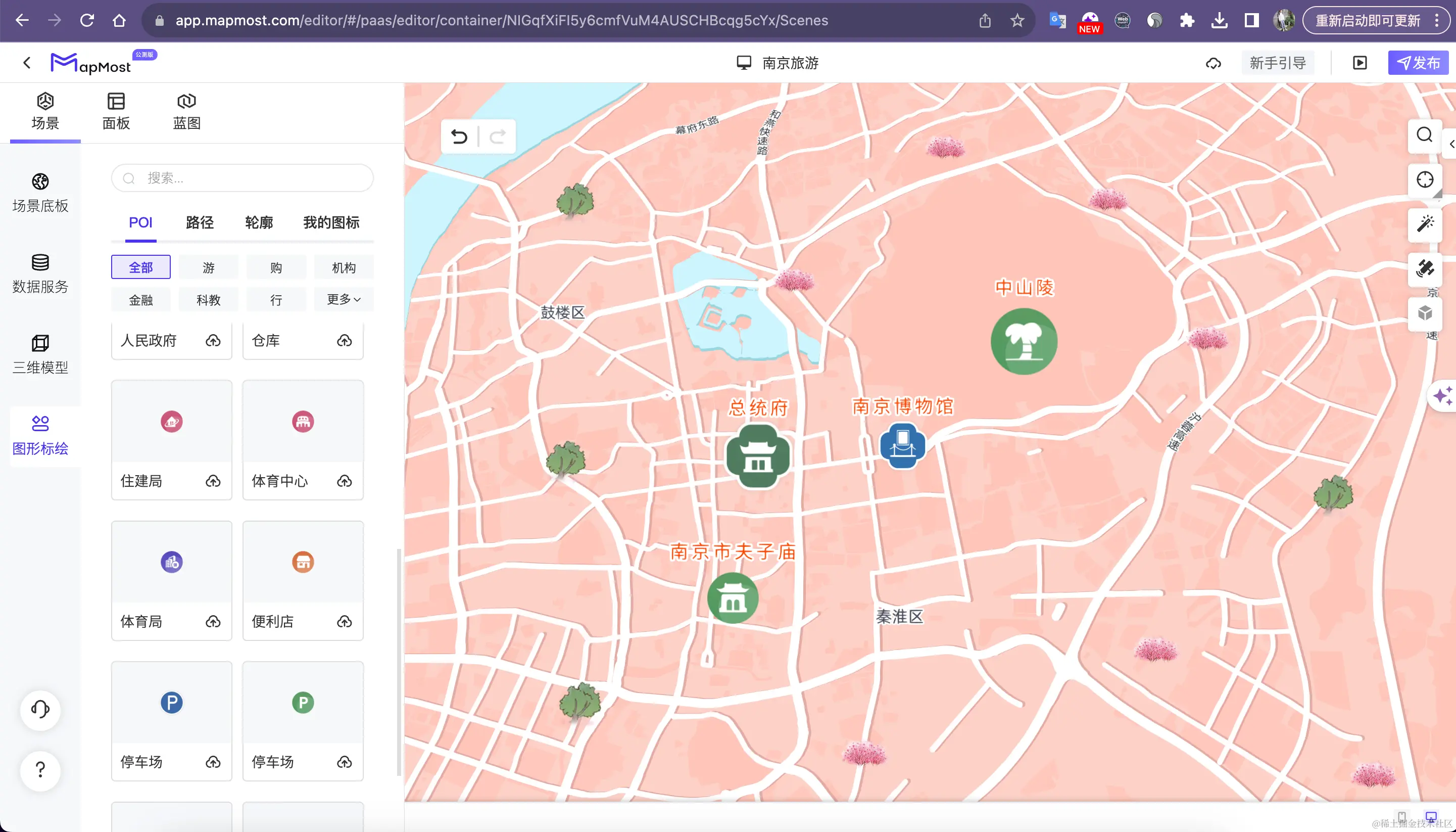
Task: Select the 总统府 map marker
Action: 758,456
